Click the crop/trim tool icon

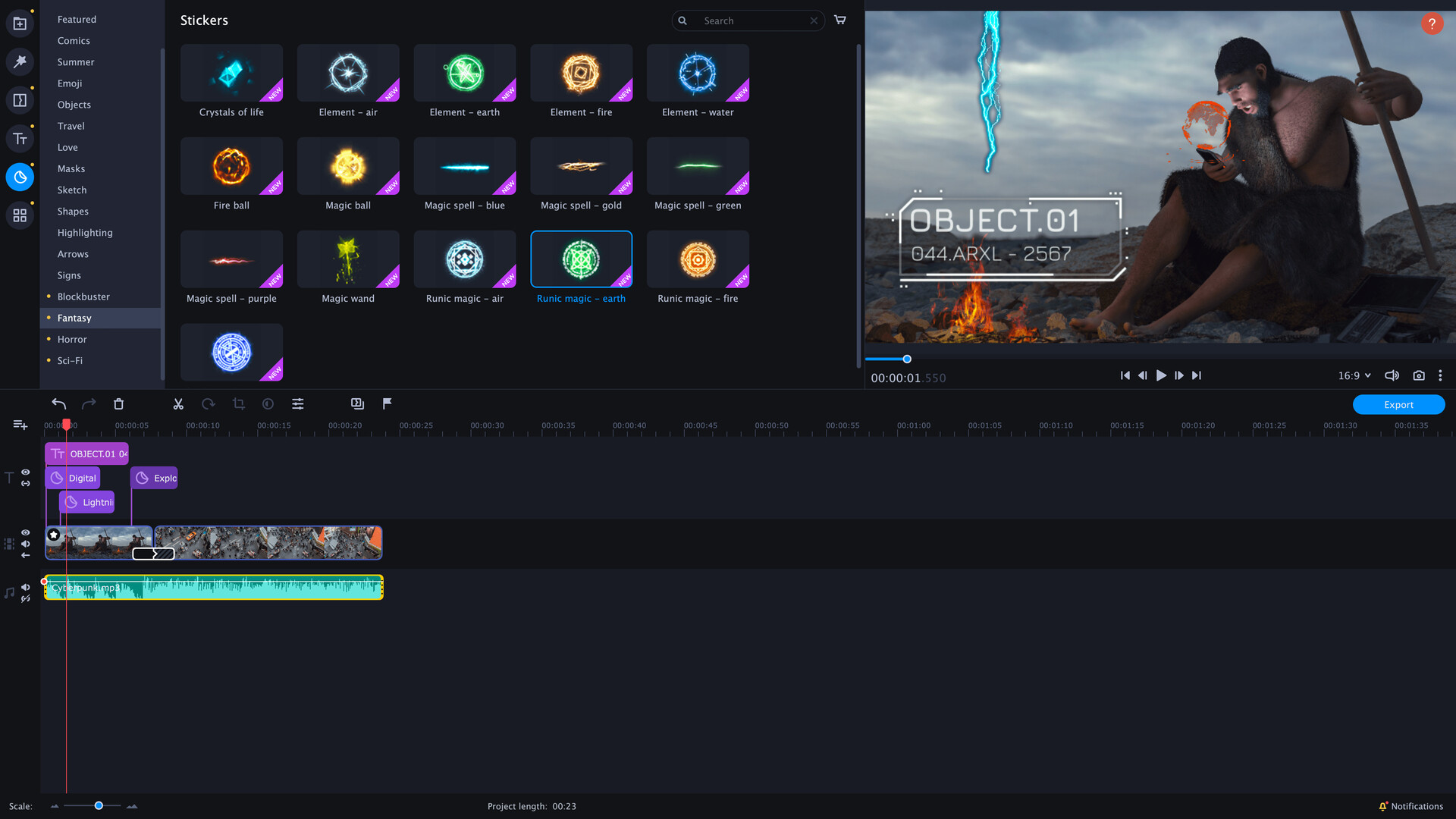tap(238, 403)
